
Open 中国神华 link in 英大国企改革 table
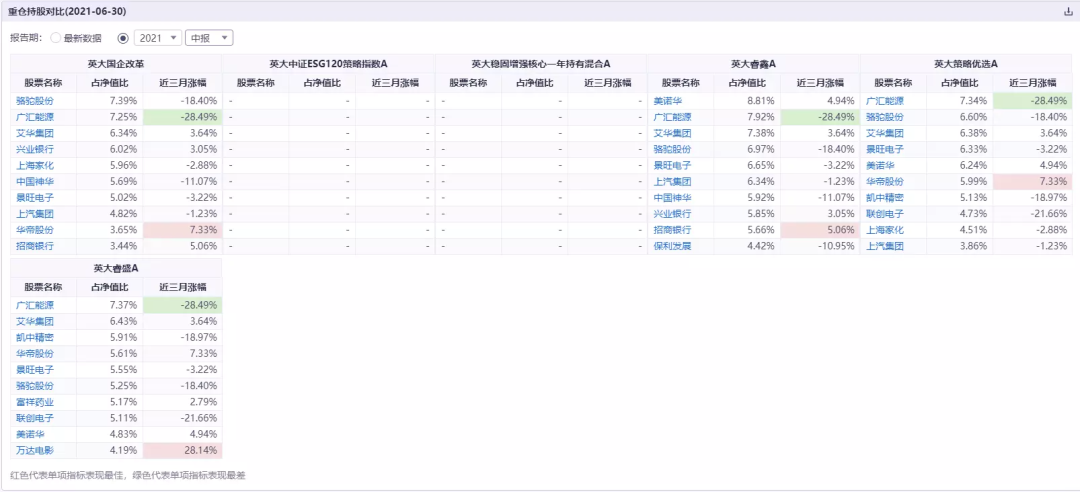[x=34, y=182]
